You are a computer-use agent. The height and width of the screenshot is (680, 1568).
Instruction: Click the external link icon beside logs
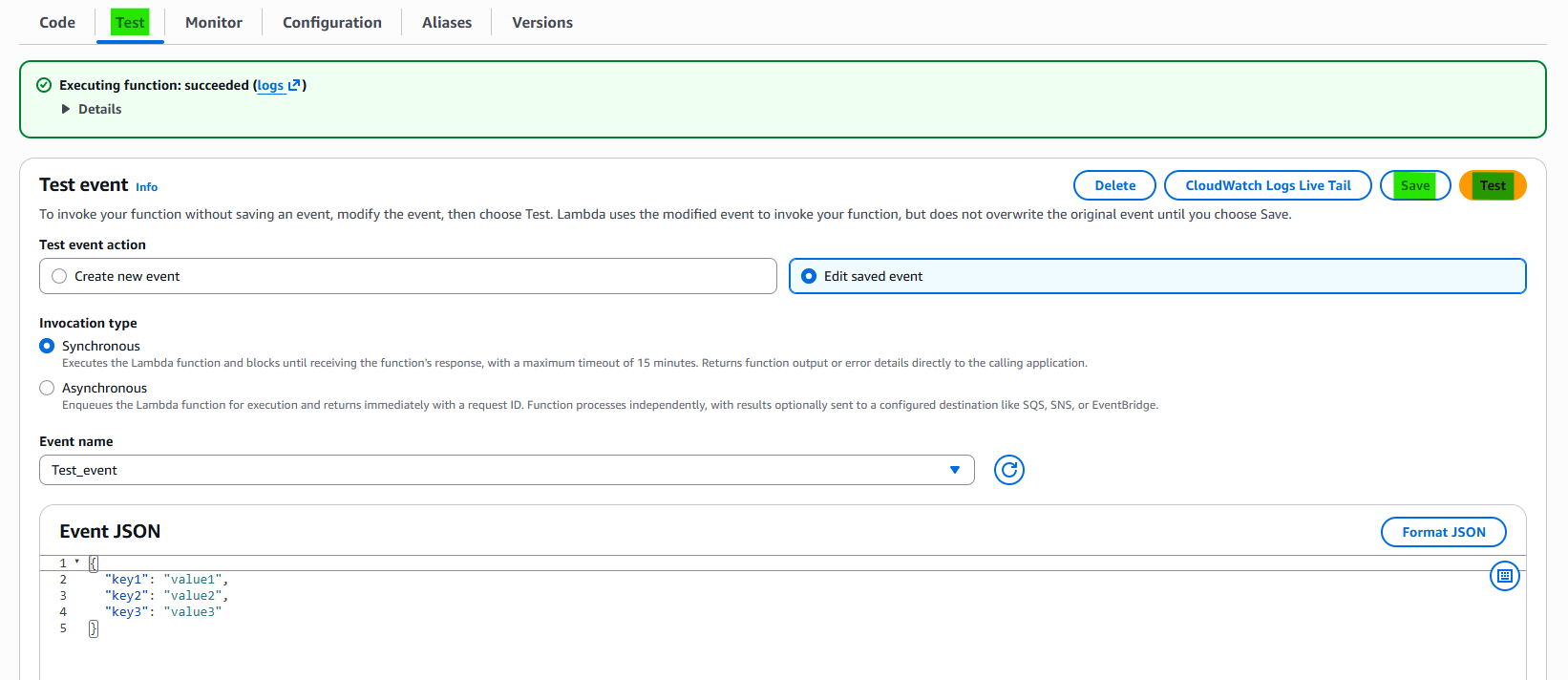pos(294,85)
